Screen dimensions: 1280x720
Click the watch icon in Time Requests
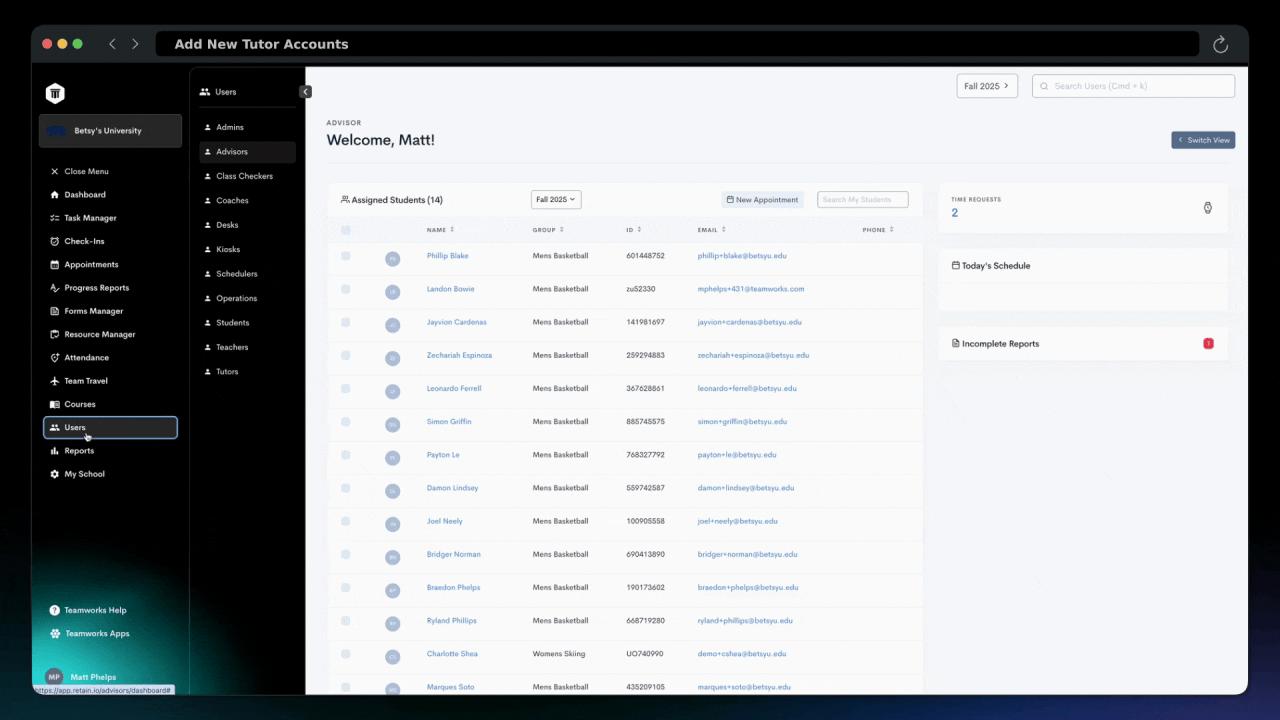pos(1207,208)
